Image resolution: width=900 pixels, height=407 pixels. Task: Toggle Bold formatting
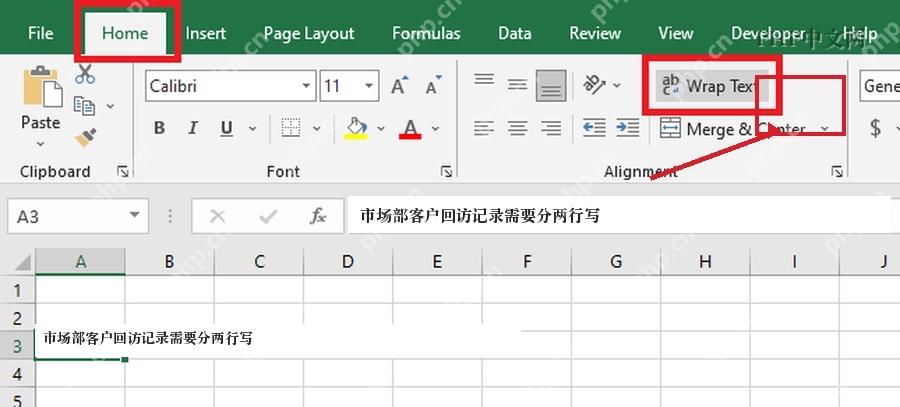tap(160, 128)
